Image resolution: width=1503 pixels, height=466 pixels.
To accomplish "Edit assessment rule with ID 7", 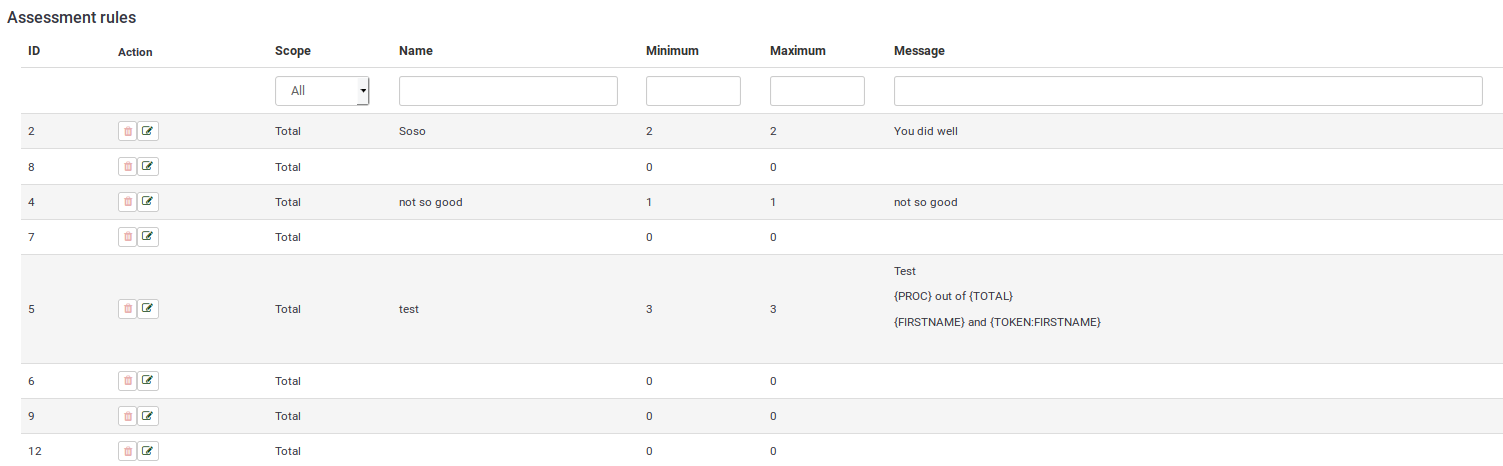I will 148,237.
